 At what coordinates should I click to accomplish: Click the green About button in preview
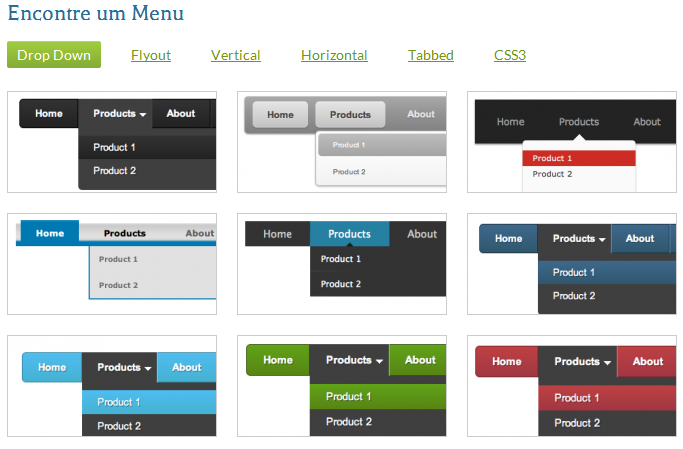(x=418, y=360)
